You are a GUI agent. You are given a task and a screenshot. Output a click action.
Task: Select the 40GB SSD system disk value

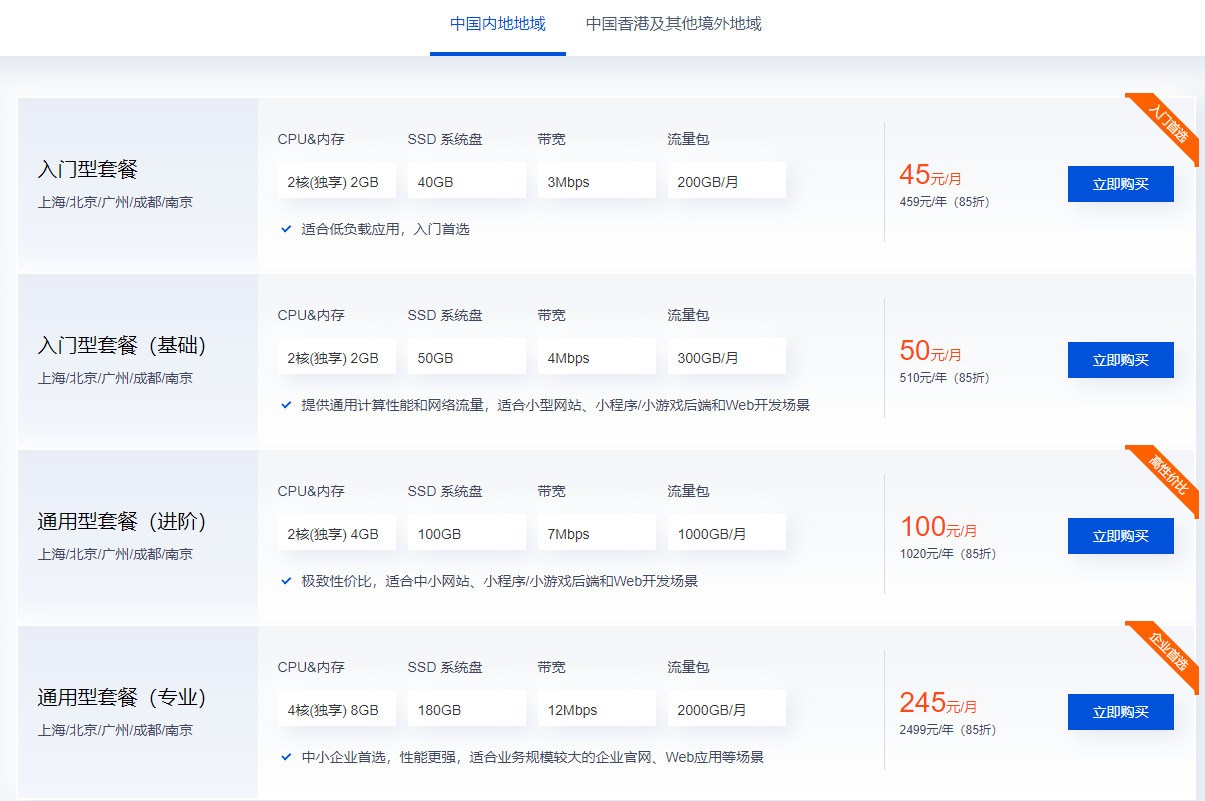coord(467,182)
